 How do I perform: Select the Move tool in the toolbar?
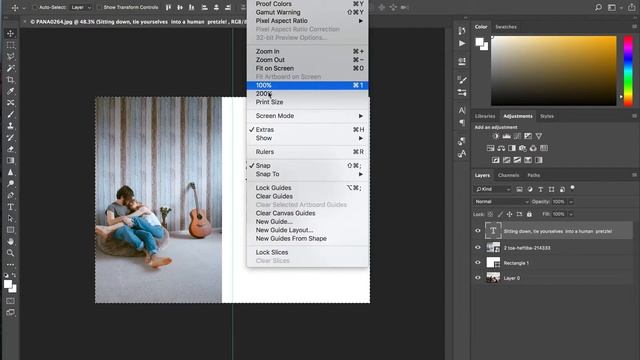point(11,33)
